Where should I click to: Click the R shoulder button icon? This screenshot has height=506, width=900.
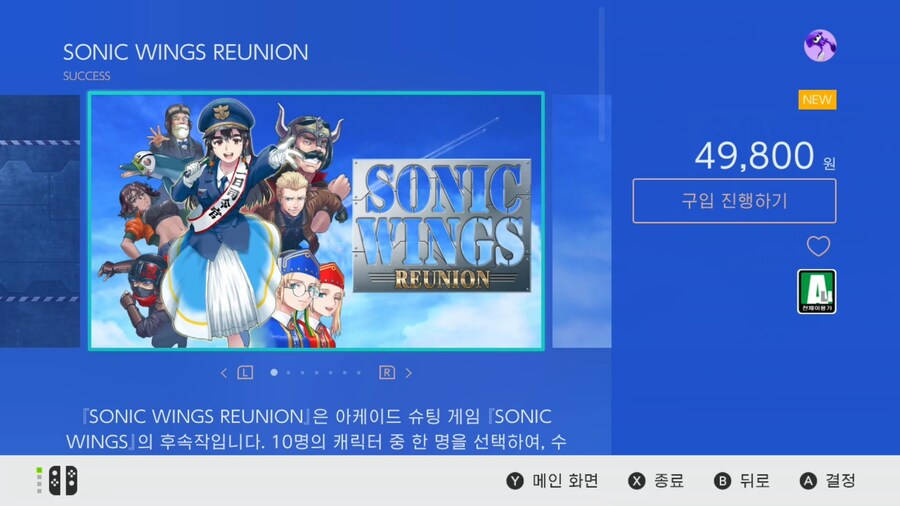pyautogui.click(x=387, y=373)
